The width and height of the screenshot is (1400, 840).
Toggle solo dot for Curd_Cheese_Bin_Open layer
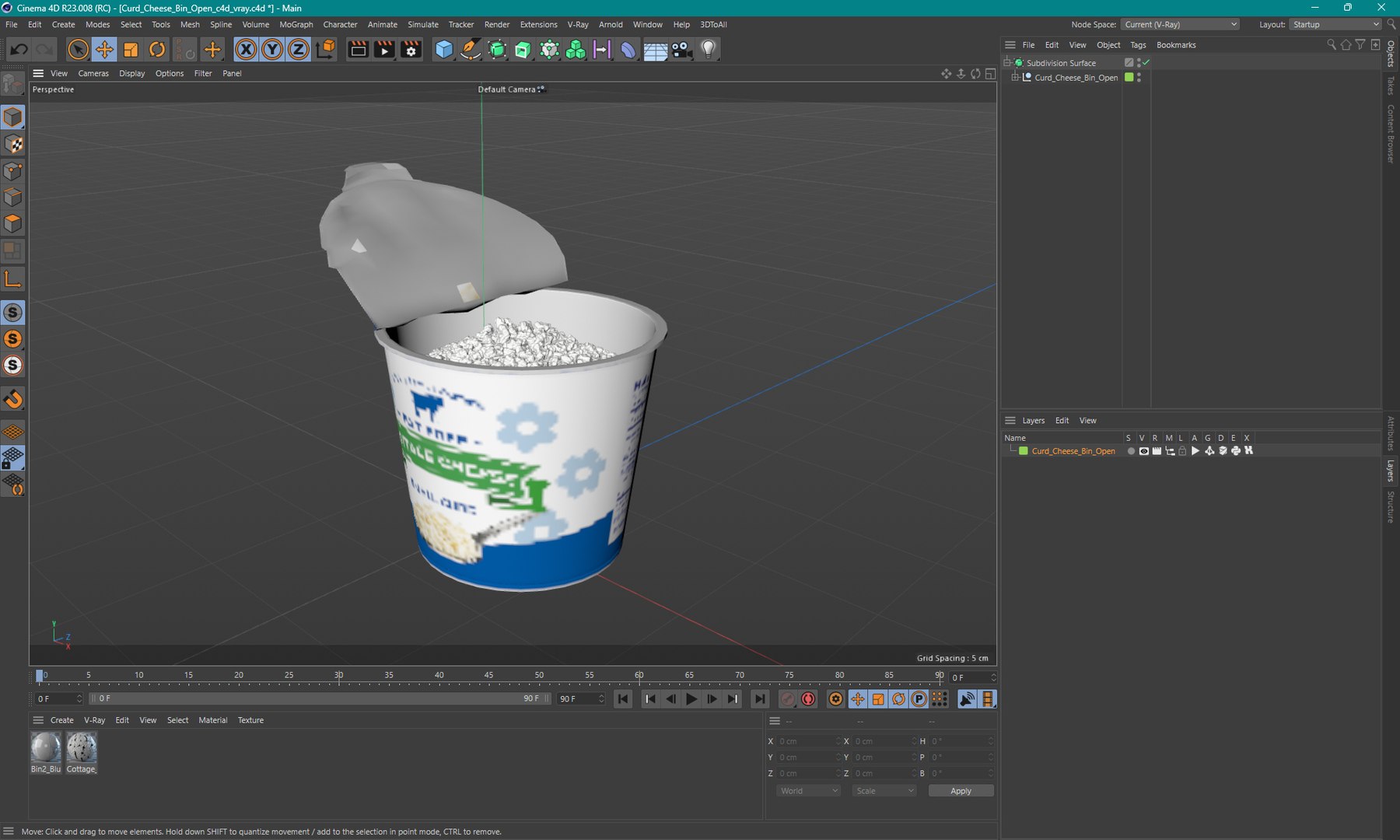coord(1131,451)
